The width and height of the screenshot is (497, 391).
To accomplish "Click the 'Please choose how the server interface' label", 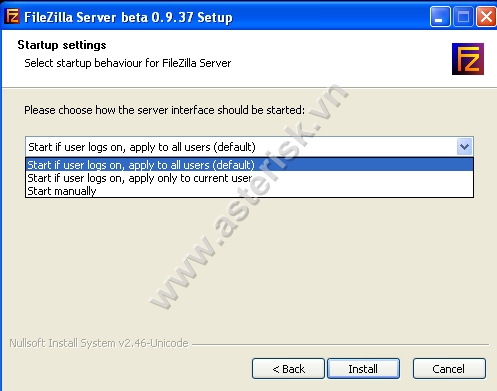I will click(165, 110).
